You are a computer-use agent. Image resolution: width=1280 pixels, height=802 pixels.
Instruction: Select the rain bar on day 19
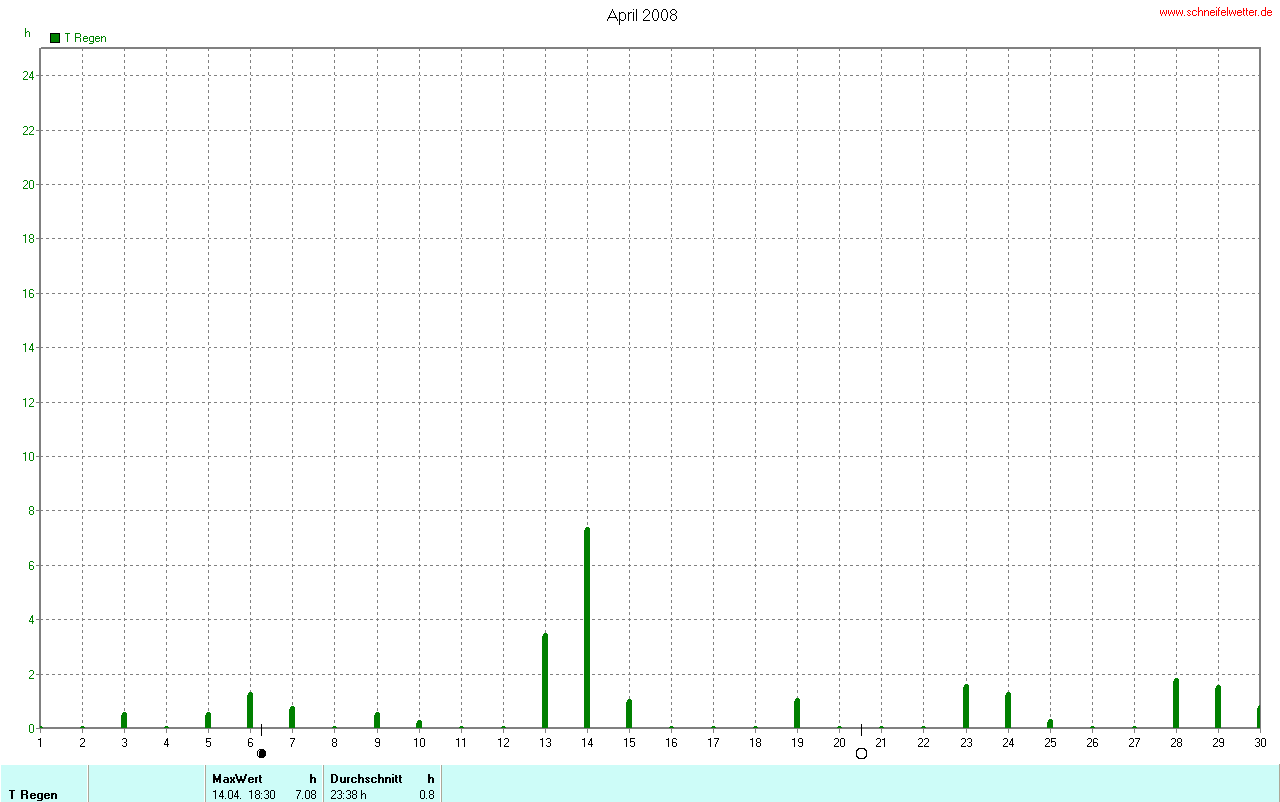click(x=797, y=713)
